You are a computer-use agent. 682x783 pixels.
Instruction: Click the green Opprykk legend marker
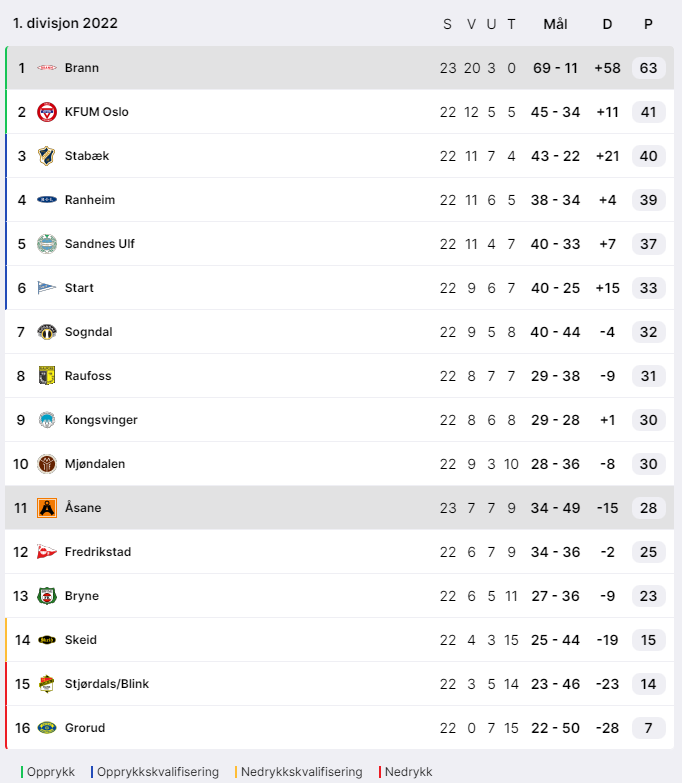click(x=22, y=772)
